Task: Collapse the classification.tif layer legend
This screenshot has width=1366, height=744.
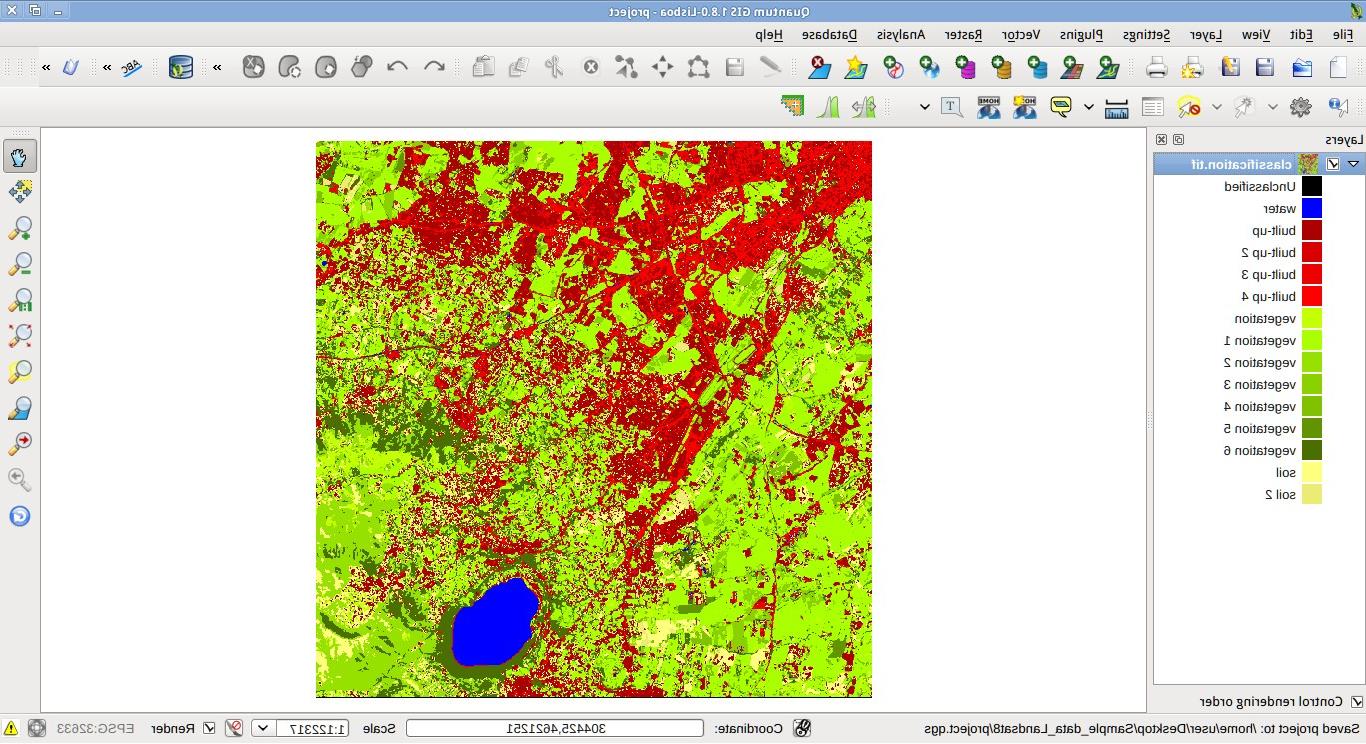Action: pyautogui.click(x=1353, y=164)
